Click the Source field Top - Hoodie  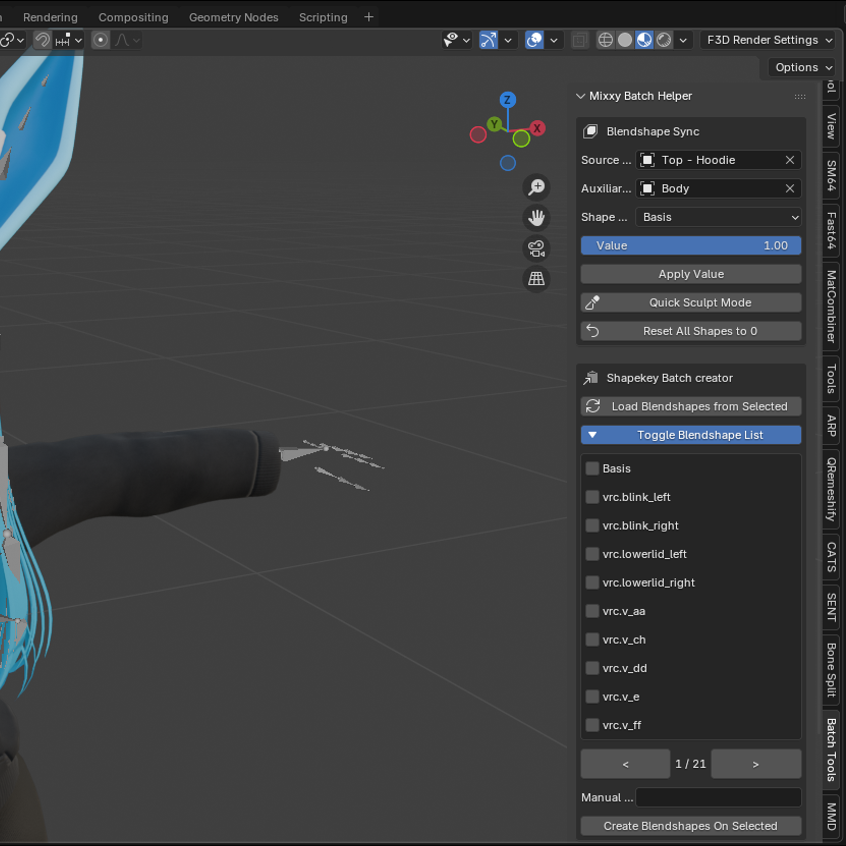point(711,160)
